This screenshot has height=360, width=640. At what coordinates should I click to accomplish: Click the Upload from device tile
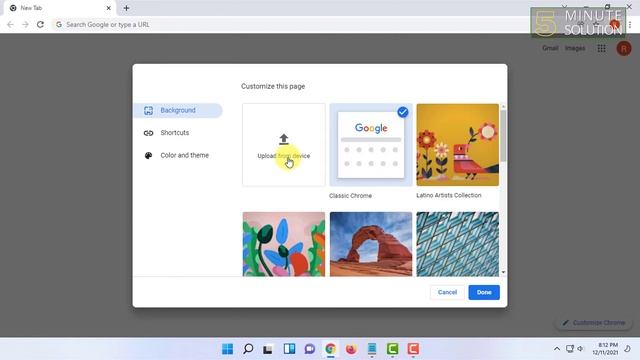point(284,145)
